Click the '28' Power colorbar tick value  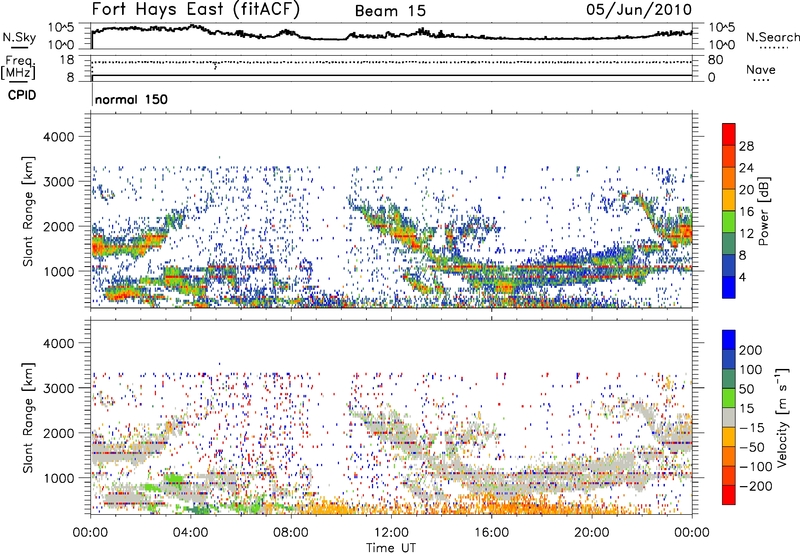(746, 146)
